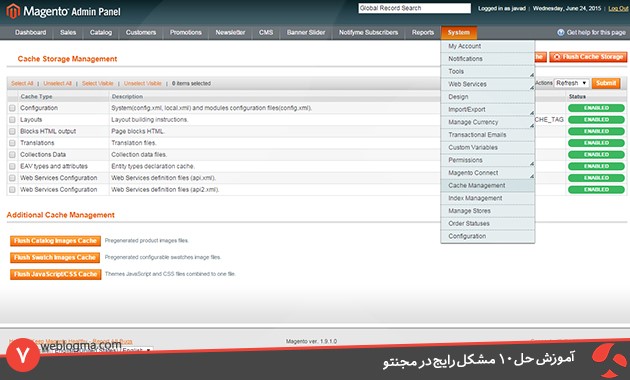Open the Newsletter menu
Screen dimensions: 630x380
[x=230, y=33]
